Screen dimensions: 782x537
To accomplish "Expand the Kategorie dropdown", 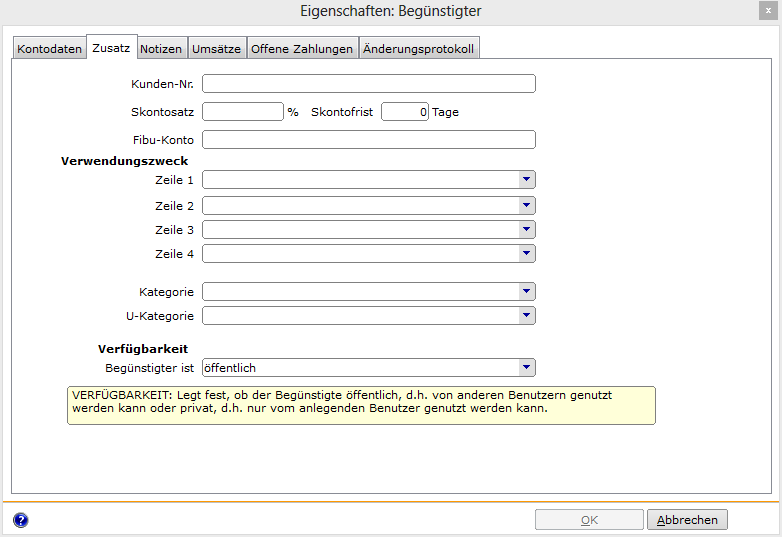I will pyautogui.click(x=526, y=291).
